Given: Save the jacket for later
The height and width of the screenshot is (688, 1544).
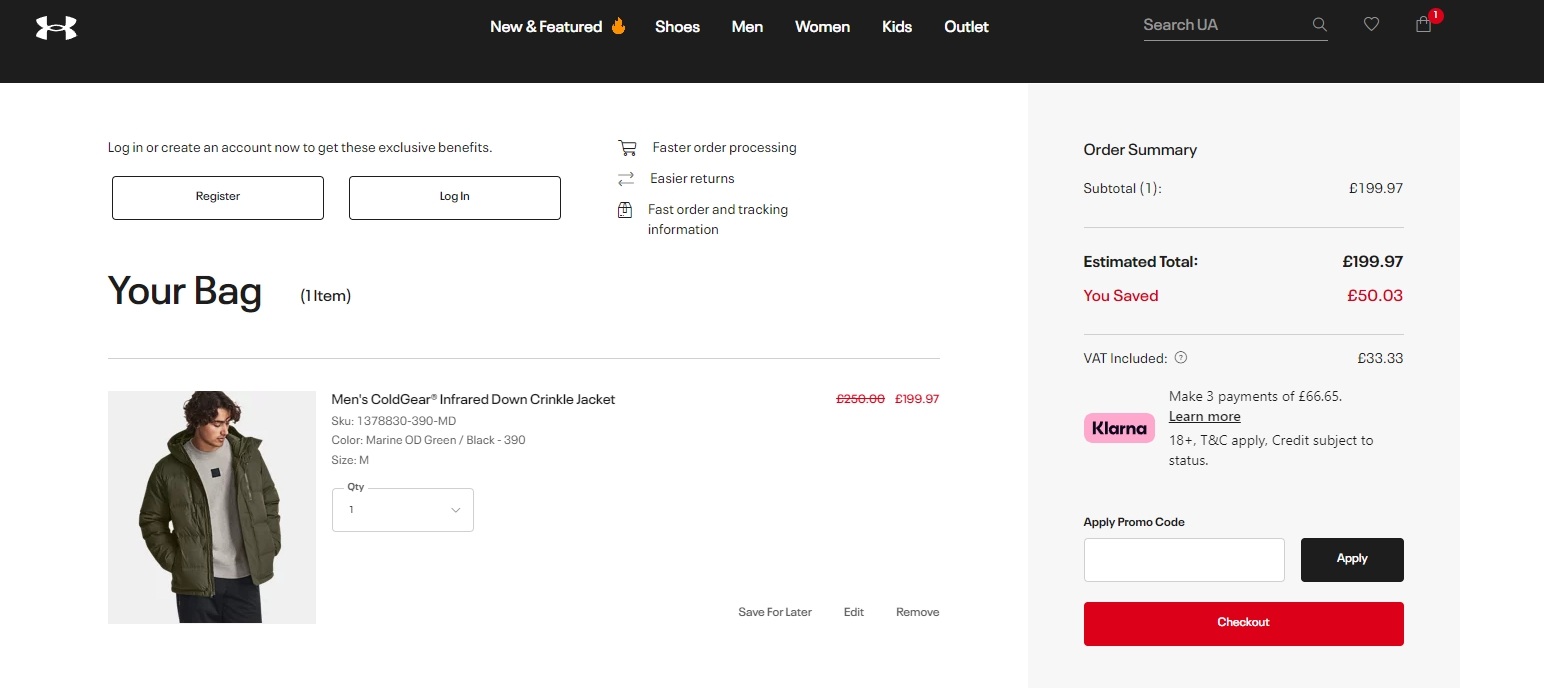Looking at the screenshot, I should pyautogui.click(x=775, y=612).
